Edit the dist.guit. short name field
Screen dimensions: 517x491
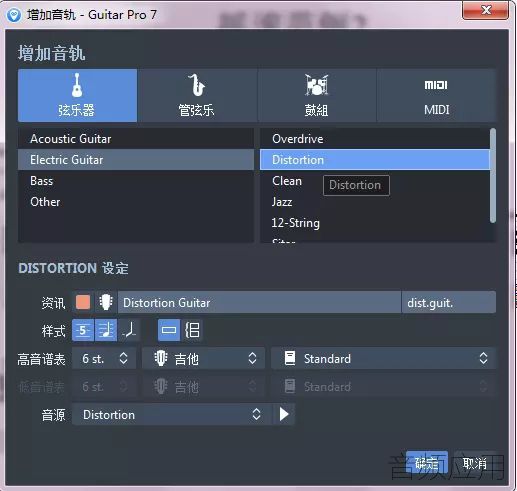(x=449, y=302)
